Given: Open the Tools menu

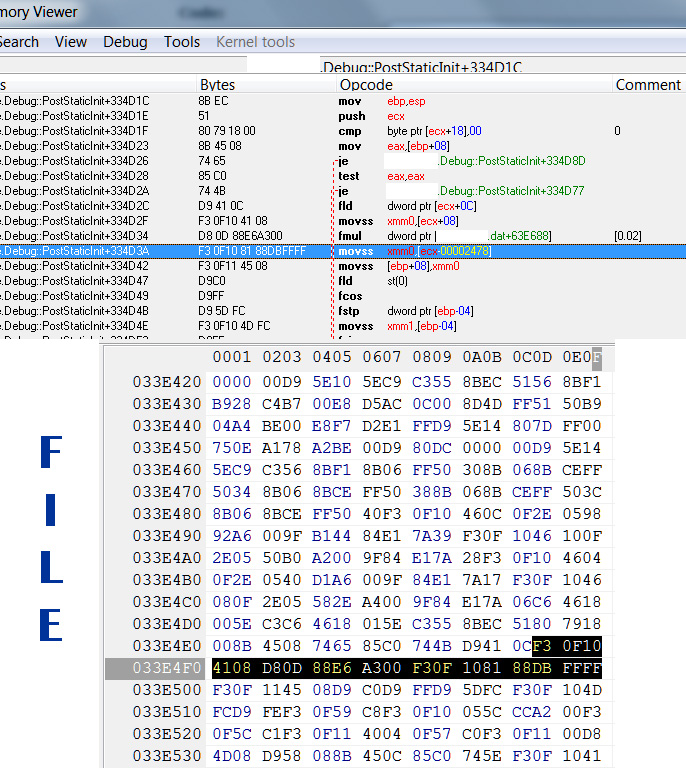Looking at the screenshot, I should coord(182,42).
